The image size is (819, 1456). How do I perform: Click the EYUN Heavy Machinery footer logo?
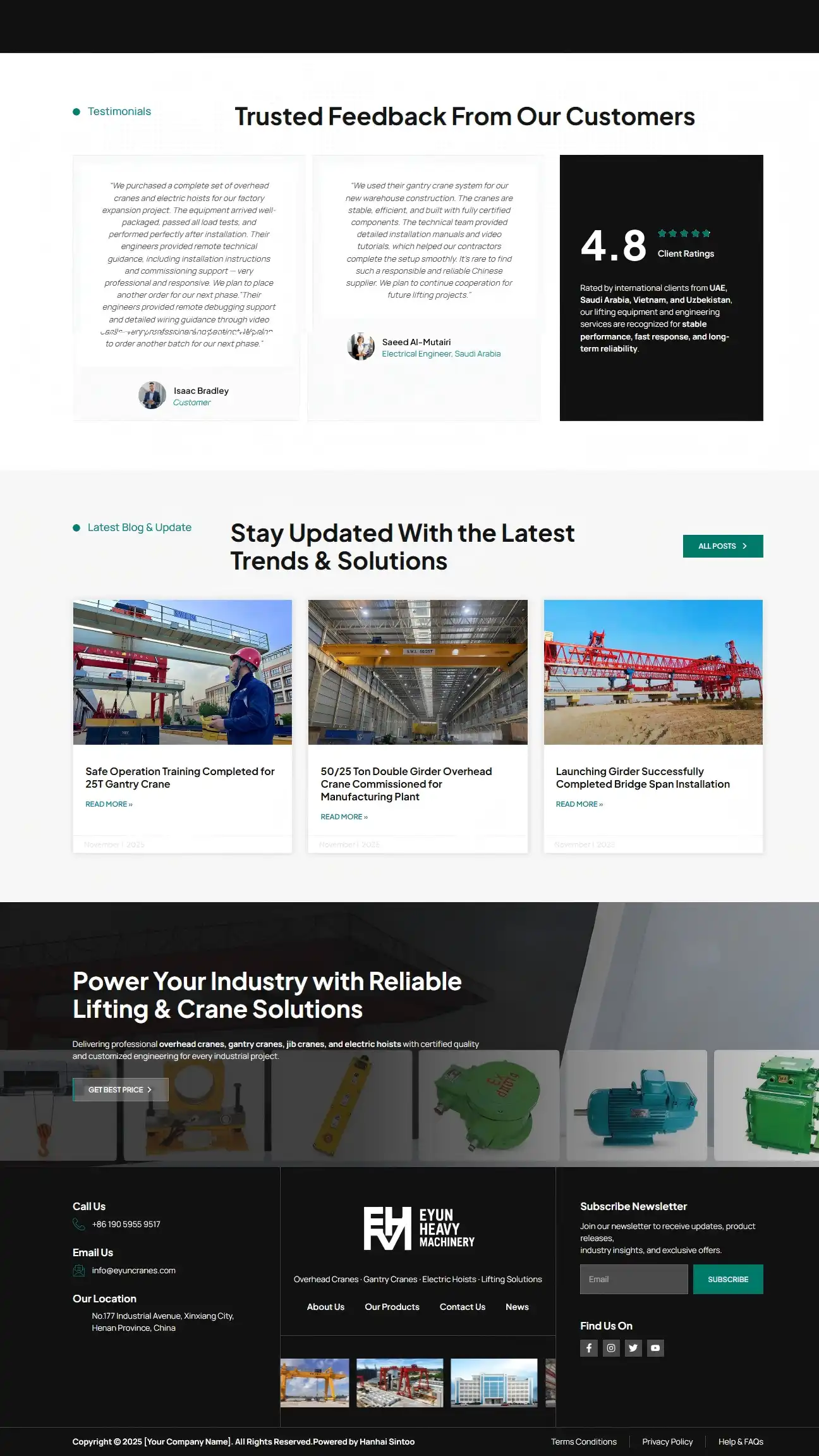[419, 1228]
